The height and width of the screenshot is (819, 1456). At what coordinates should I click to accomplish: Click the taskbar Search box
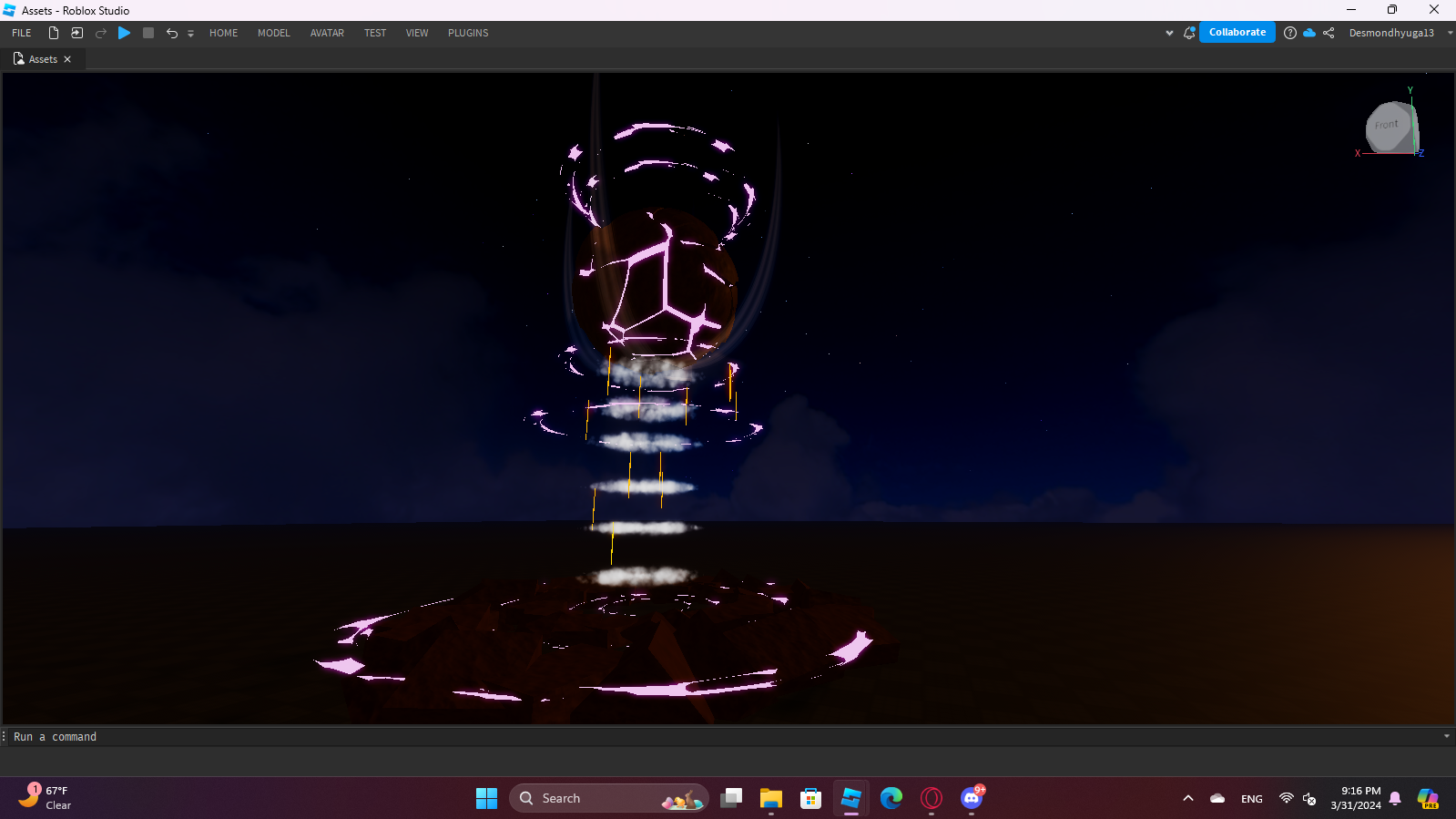(x=608, y=798)
